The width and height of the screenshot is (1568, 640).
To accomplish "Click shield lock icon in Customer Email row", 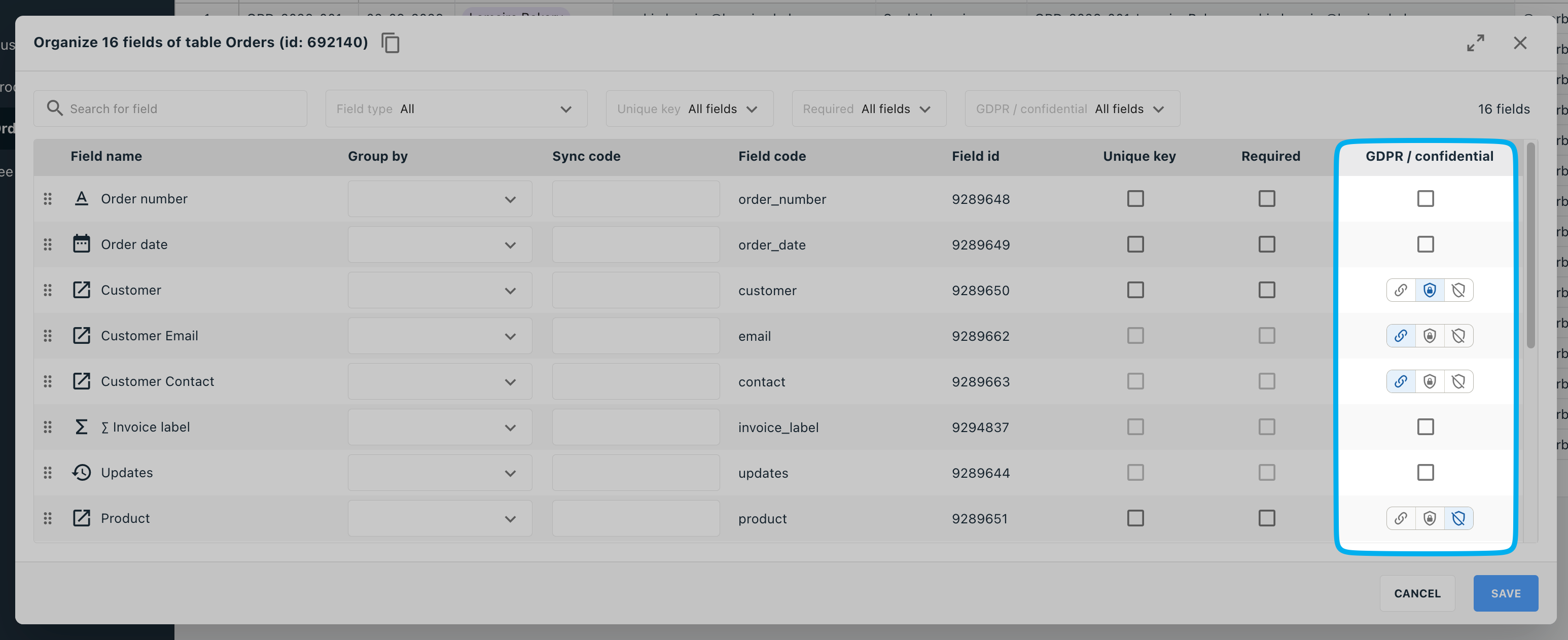I will tap(1429, 336).
